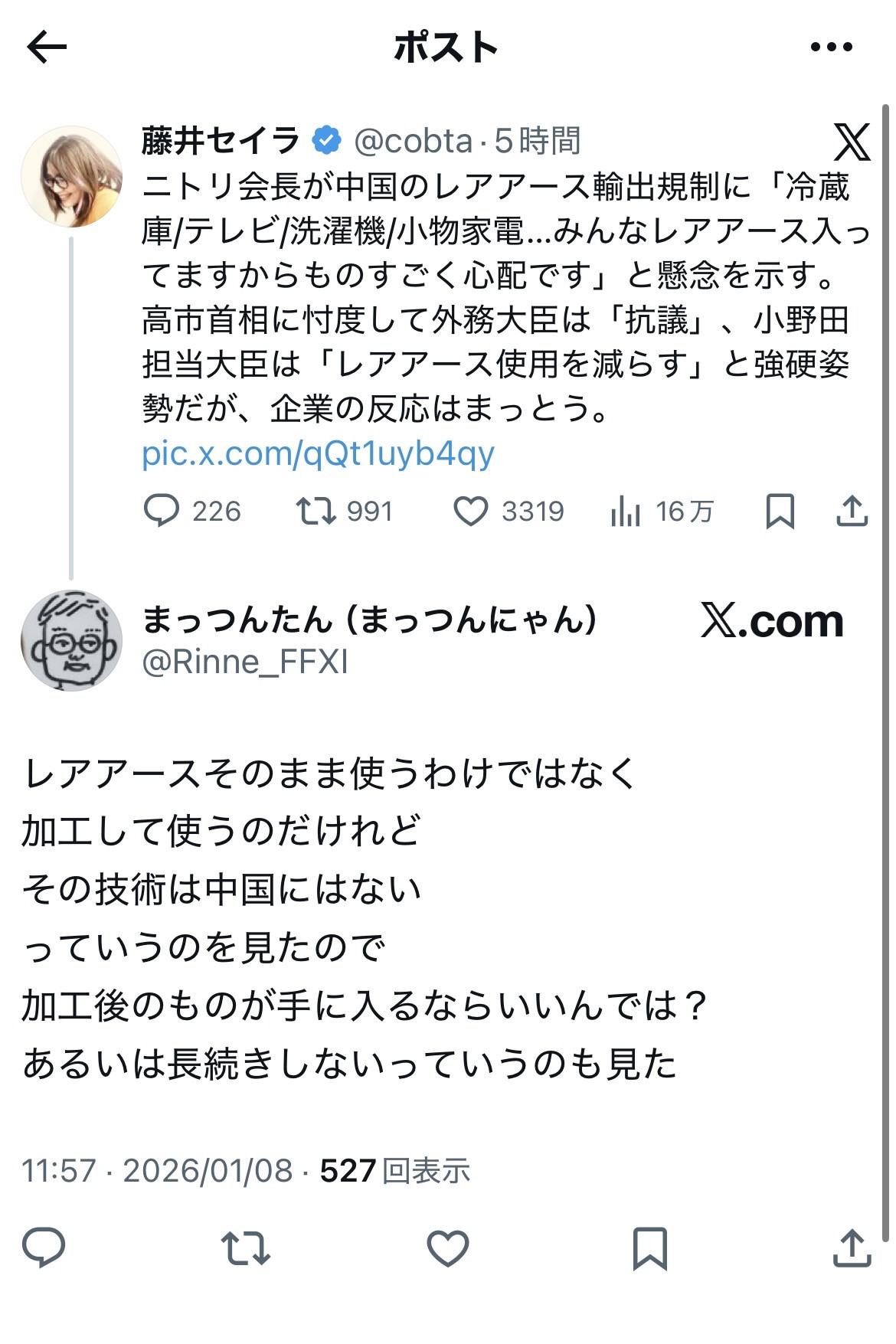Like まっつんたん's post with the heart
The image size is (896, 1344).
(x=448, y=1248)
